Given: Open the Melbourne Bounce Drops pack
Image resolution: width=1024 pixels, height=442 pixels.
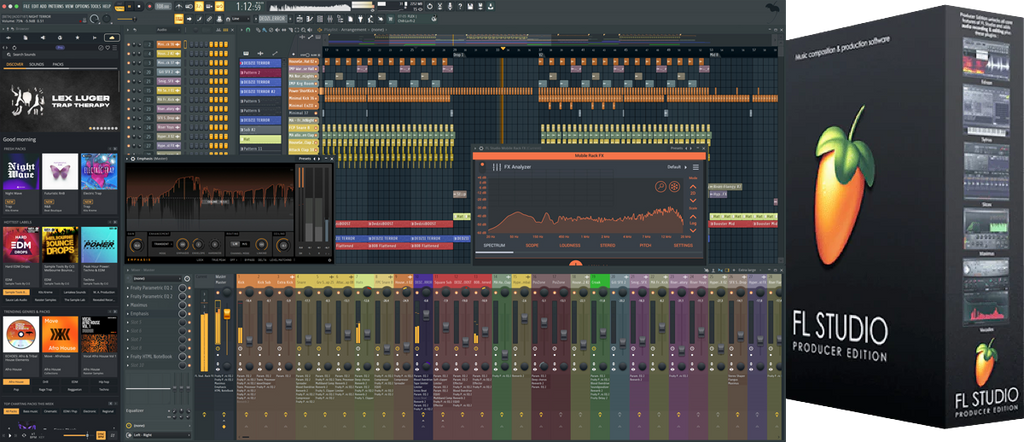Looking at the screenshot, I should pyautogui.click(x=59, y=245).
